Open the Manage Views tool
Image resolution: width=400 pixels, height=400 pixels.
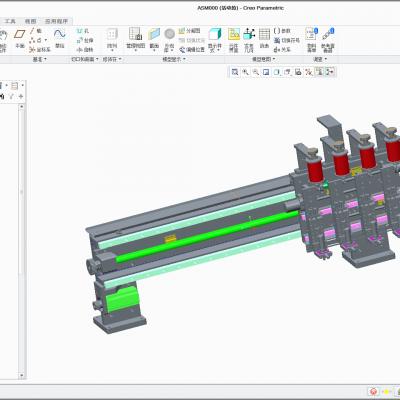pyautogui.click(x=135, y=39)
